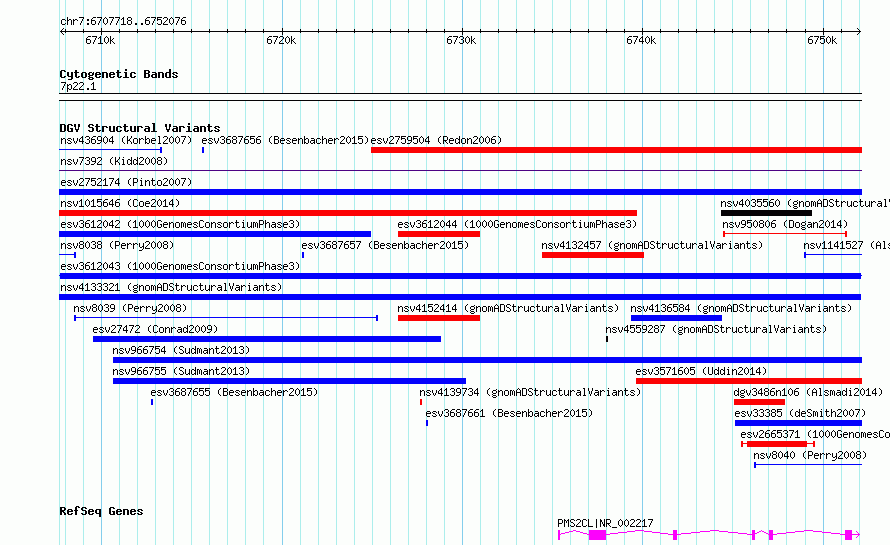The width and height of the screenshot is (890, 545).
Task: Open the nsv8039 (Perry2008) variant label
Action: (x=130, y=308)
